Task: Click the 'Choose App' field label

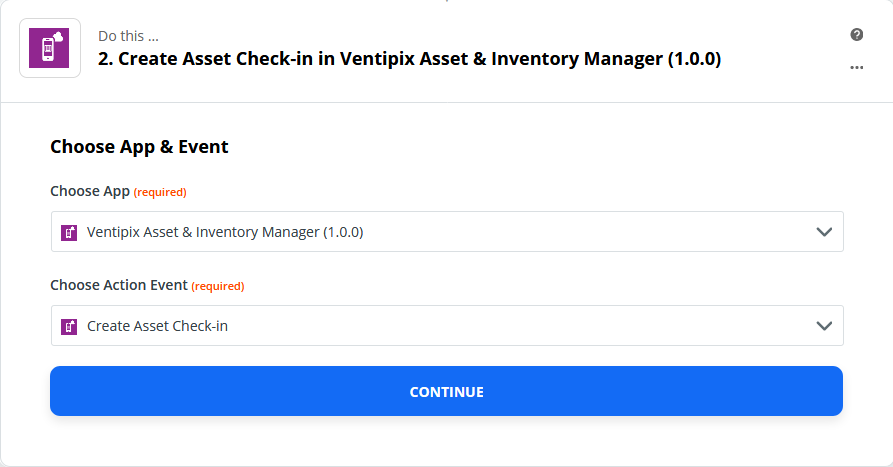Action: 90,191
